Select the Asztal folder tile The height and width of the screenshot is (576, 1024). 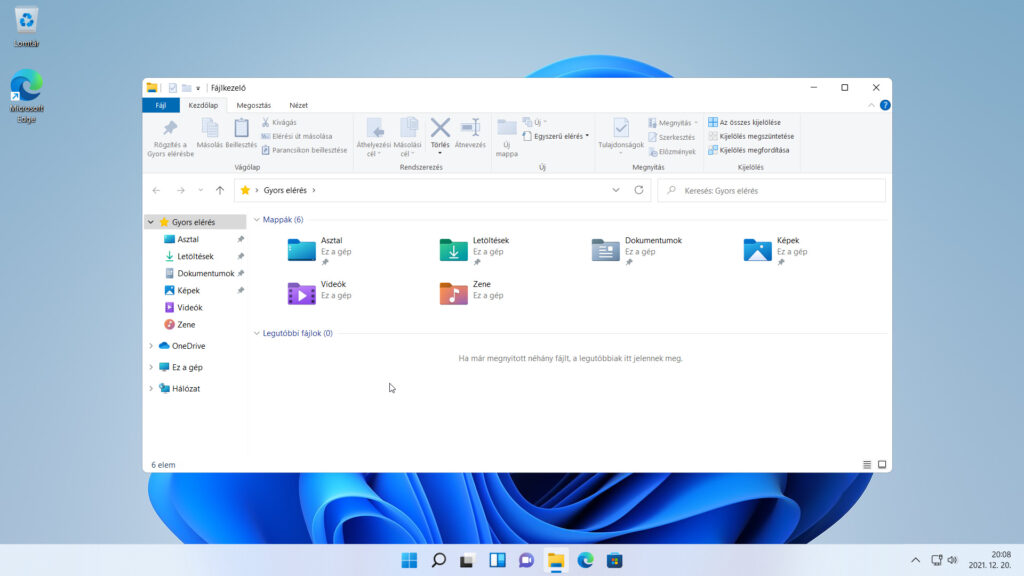click(x=320, y=250)
